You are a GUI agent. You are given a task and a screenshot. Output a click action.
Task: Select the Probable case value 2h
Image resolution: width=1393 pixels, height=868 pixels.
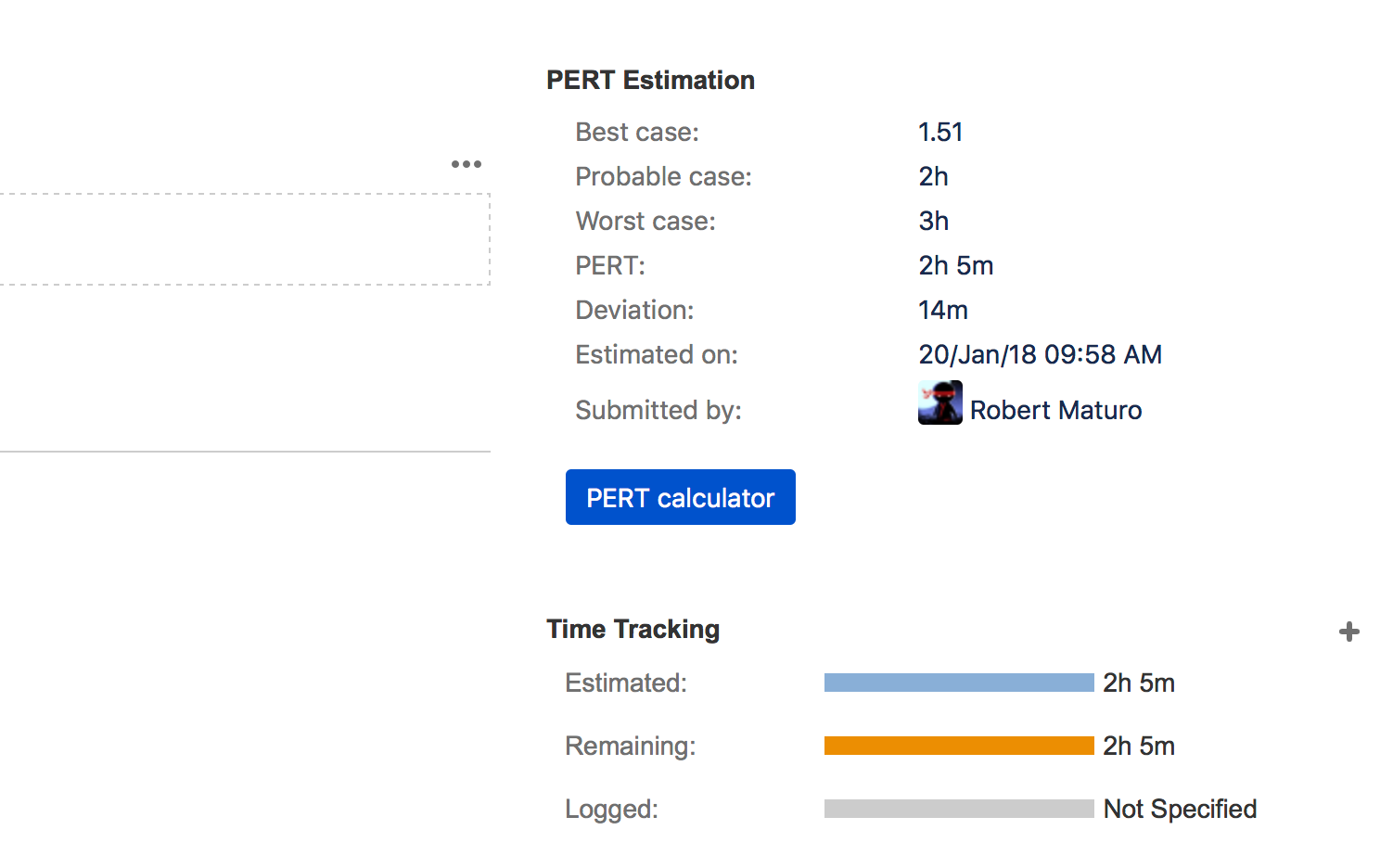(x=934, y=176)
